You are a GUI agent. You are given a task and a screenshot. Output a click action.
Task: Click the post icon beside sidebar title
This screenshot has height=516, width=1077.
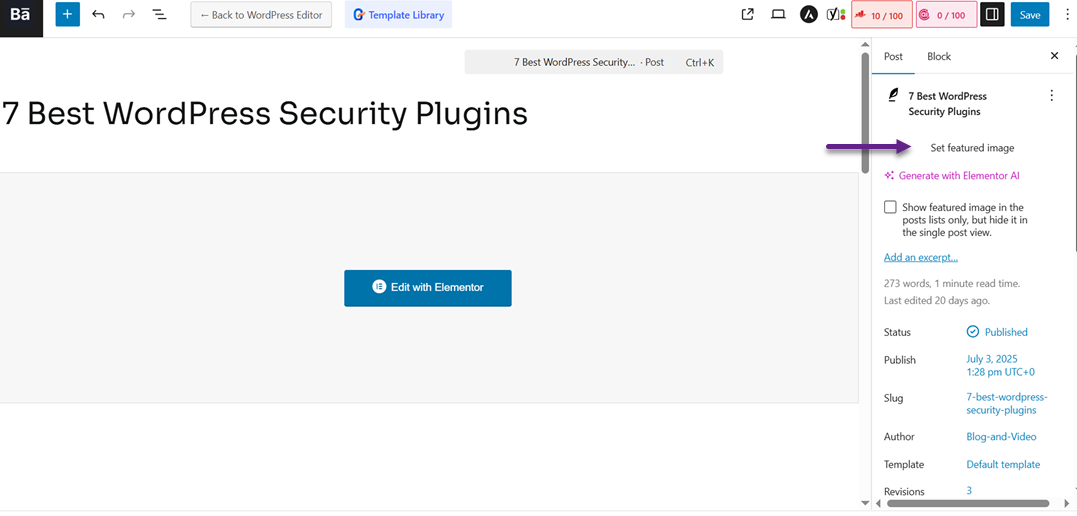892,96
